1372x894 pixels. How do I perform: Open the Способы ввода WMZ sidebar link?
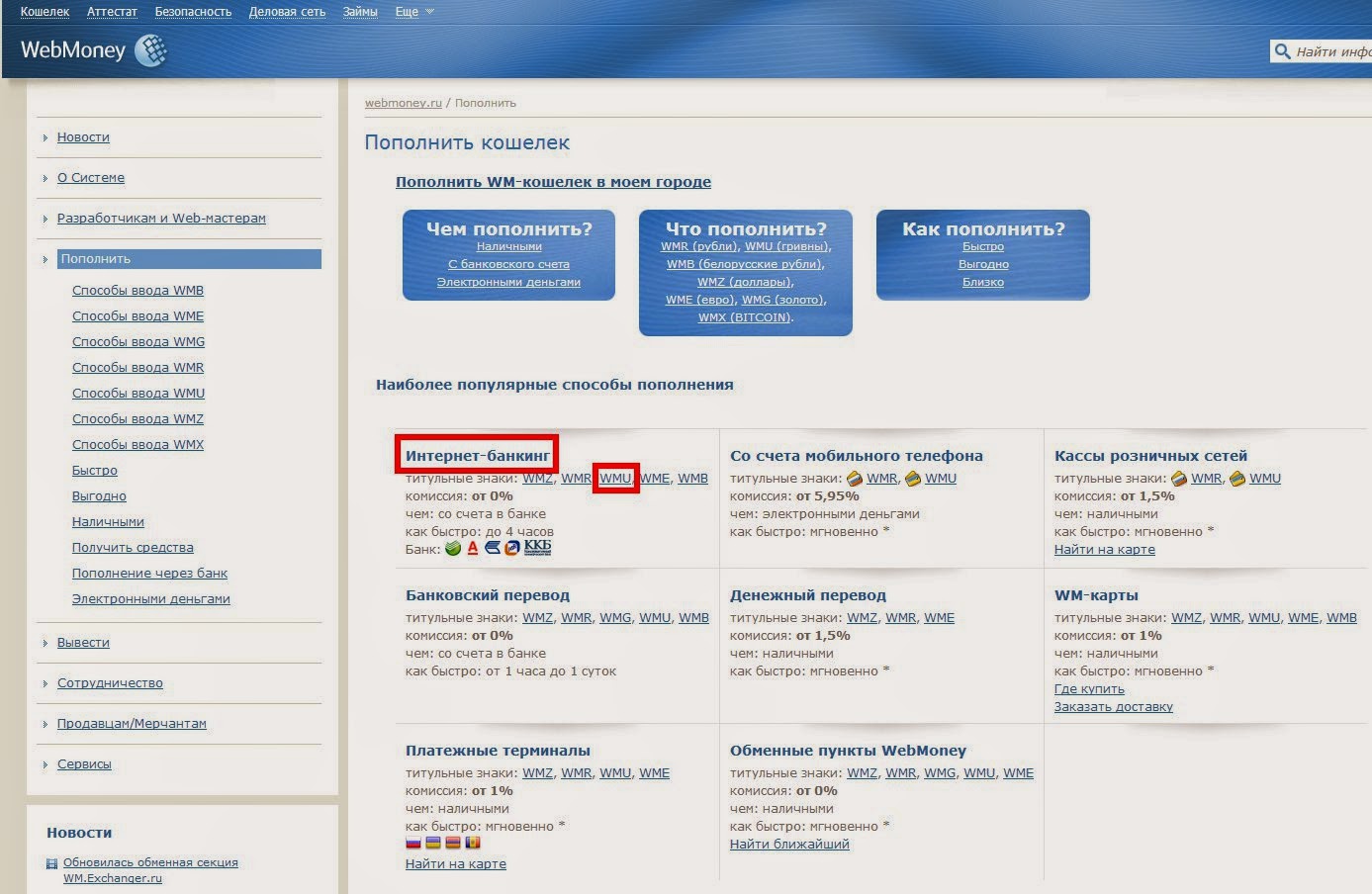coord(137,419)
